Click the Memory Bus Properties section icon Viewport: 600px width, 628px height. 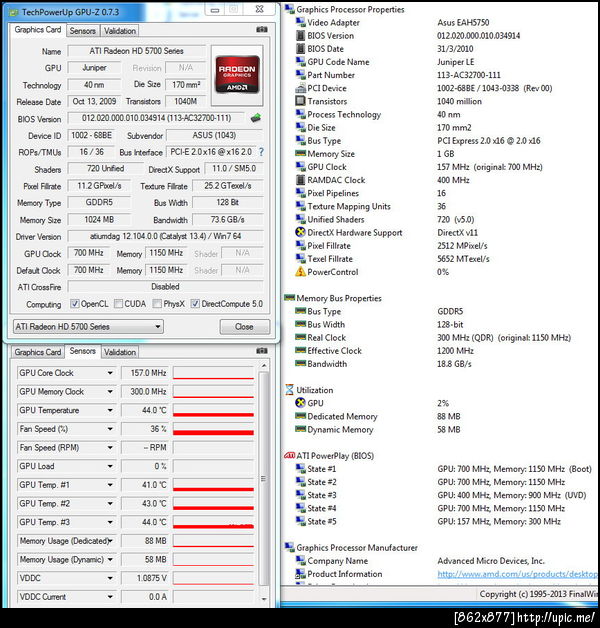pyautogui.click(x=289, y=298)
